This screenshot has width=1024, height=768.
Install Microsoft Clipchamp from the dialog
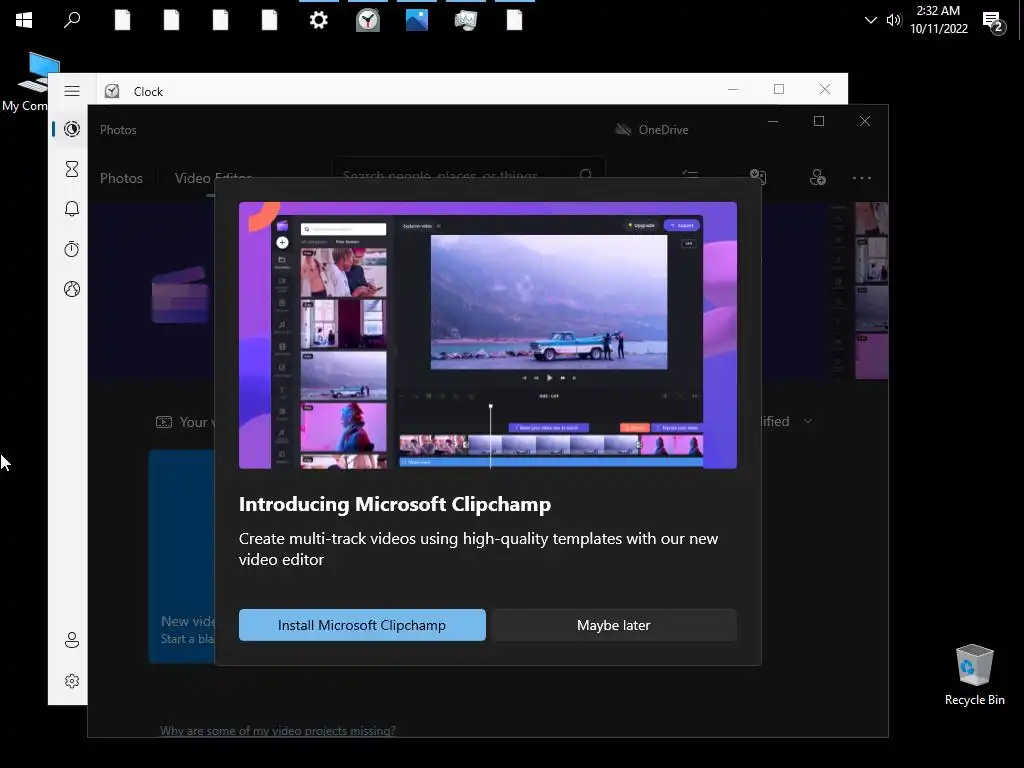pos(362,625)
